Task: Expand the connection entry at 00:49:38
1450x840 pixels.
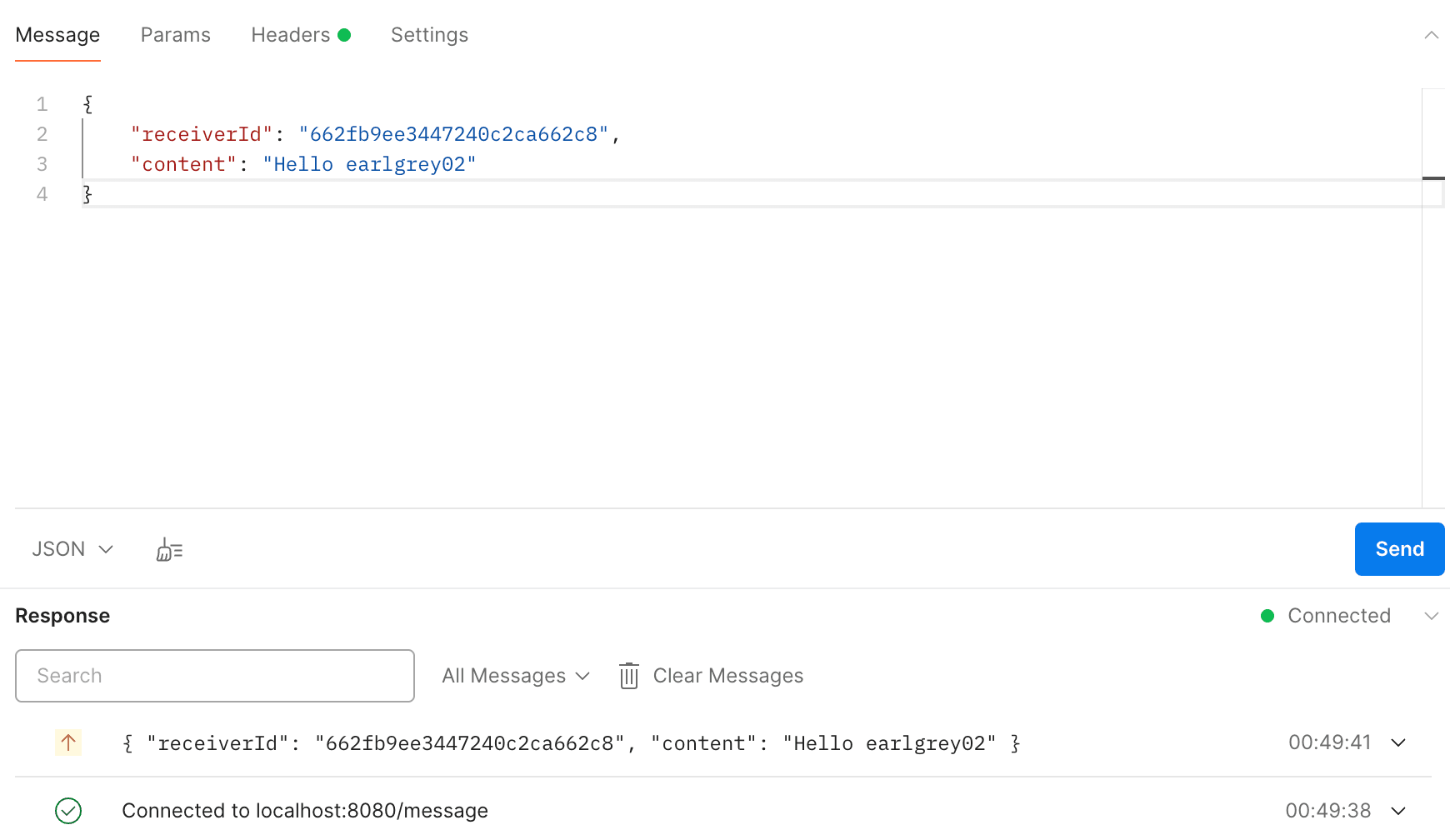Action: pyautogui.click(x=1399, y=811)
